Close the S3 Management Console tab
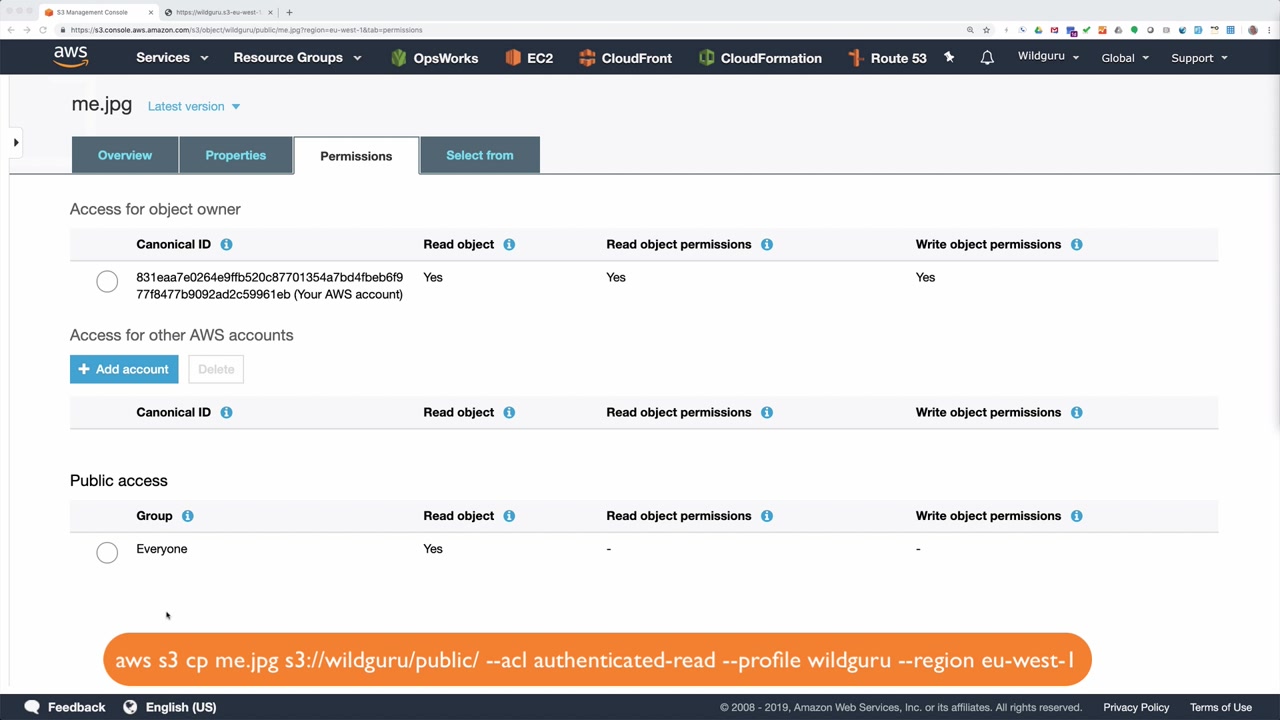The width and height of the screenshot is (1280, 720). click(151, 12)
